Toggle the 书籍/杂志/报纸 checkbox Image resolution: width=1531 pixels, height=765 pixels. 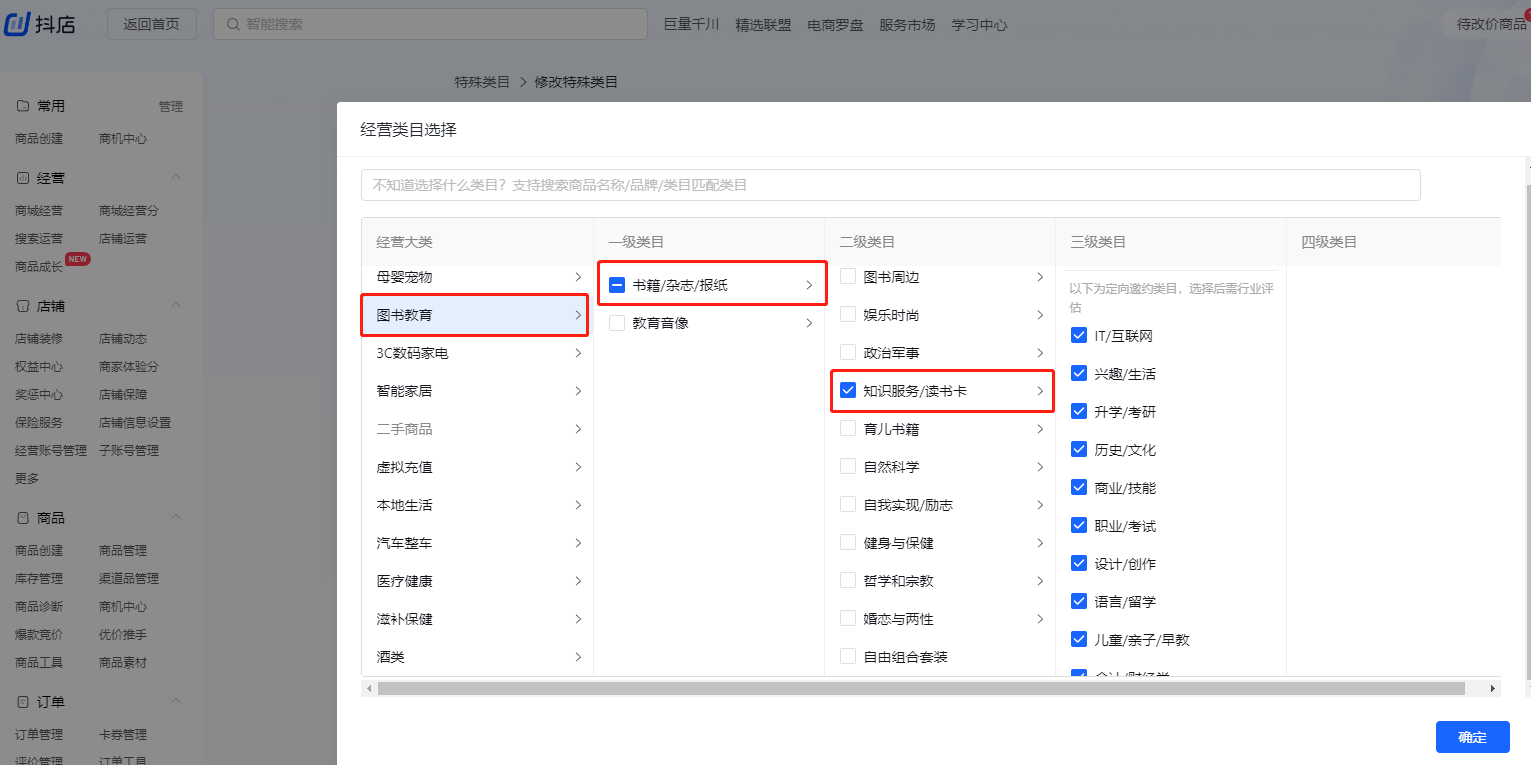617,285
